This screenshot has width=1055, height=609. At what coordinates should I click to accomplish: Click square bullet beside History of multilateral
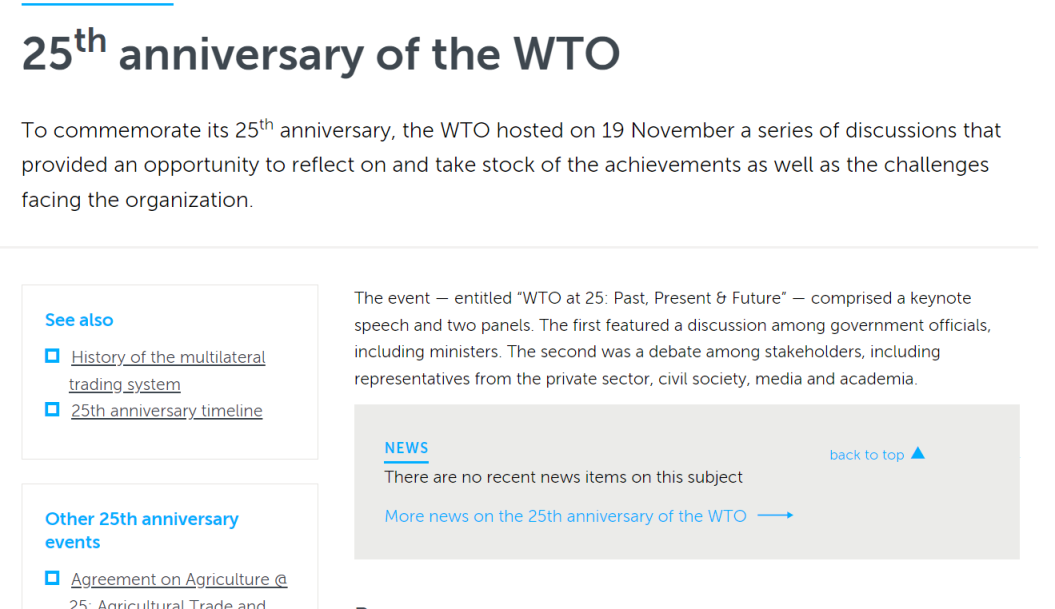(52, 356)
